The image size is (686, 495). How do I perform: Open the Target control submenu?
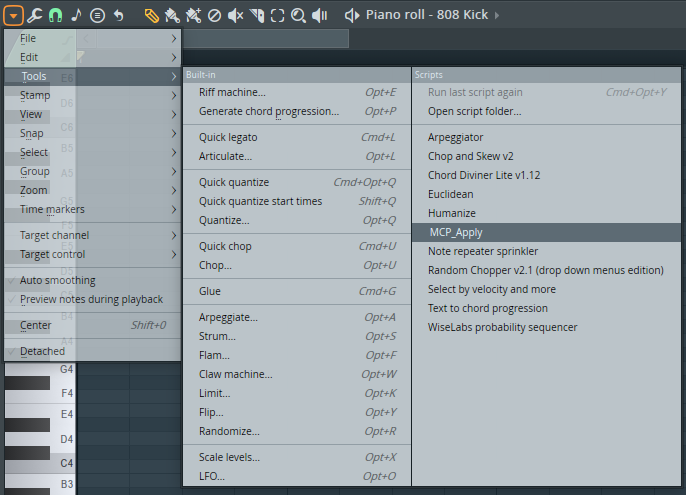(92, 254)
